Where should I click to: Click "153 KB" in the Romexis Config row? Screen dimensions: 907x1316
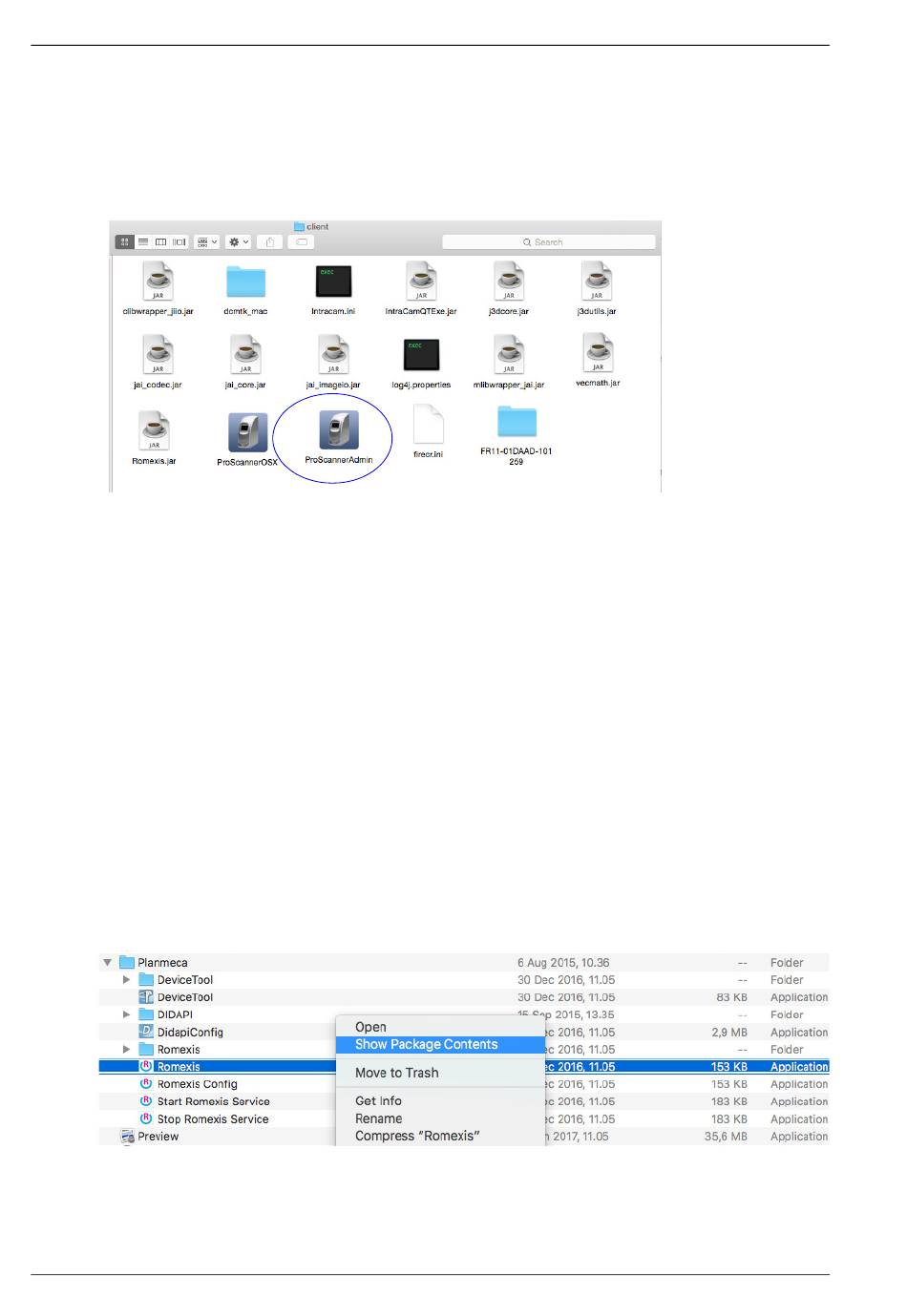point(729,1084)
